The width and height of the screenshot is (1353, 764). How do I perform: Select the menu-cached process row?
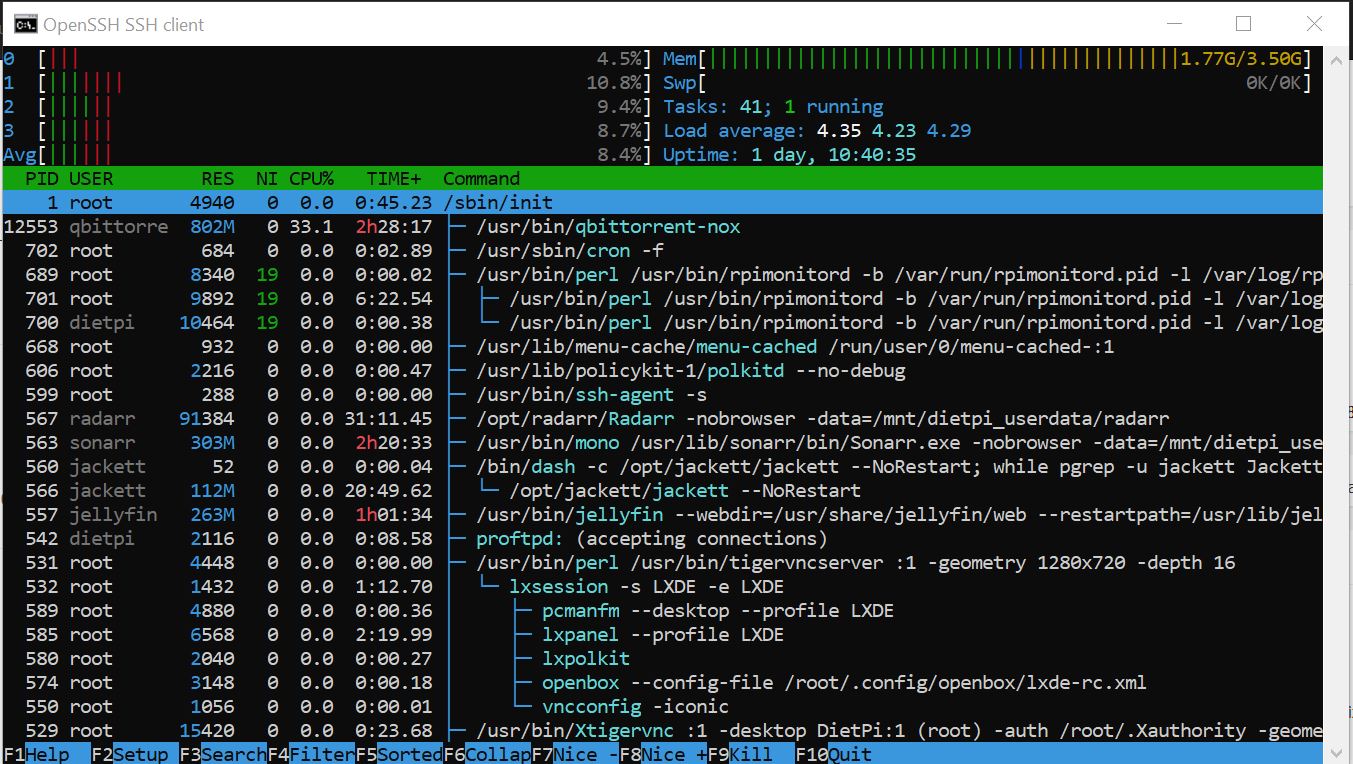[x=662, y=347]
